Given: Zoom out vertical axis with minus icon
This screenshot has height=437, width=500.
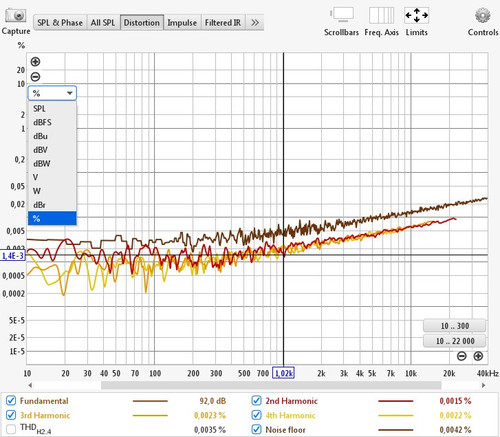Looking at the screenshot, I should [35, 77].
